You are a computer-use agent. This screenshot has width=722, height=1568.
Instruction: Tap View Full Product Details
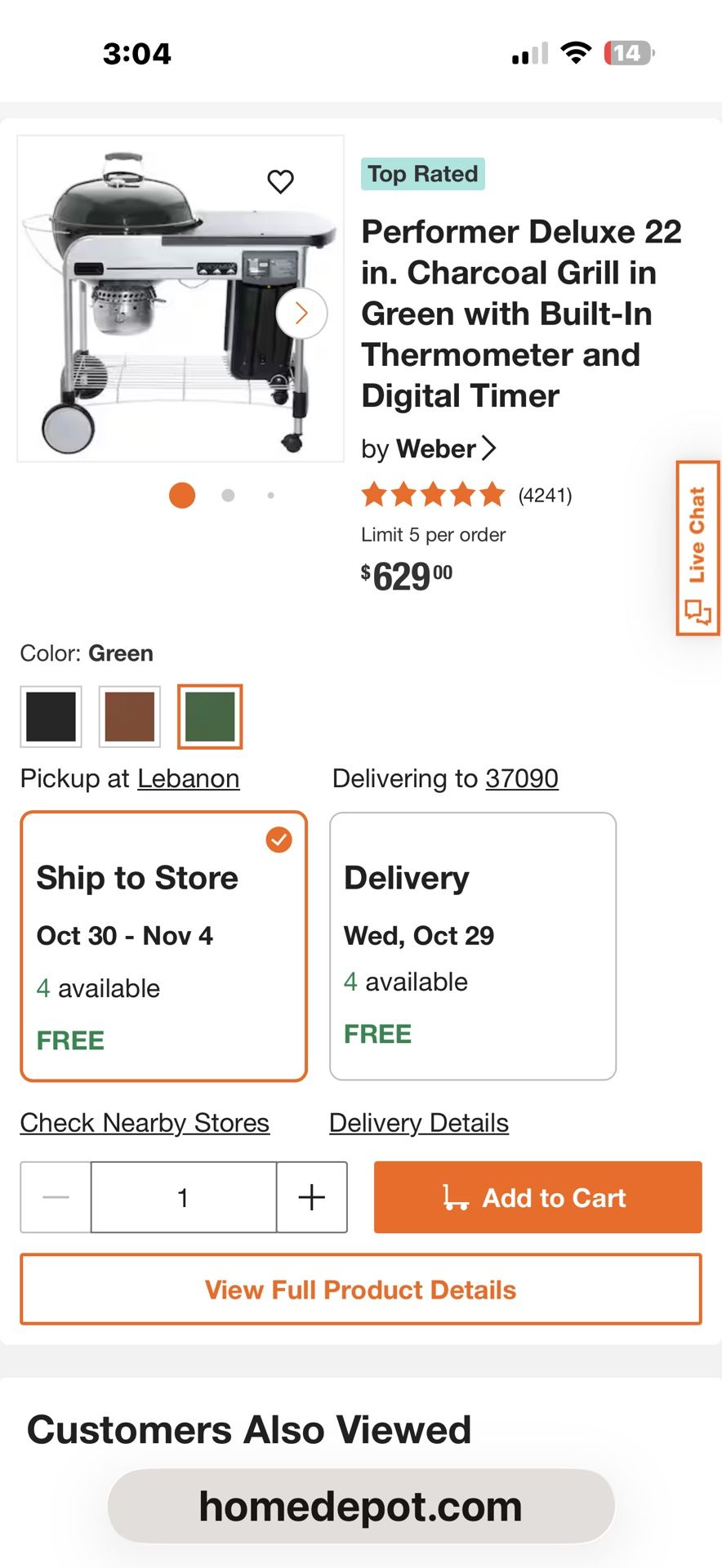point(360,1289)
